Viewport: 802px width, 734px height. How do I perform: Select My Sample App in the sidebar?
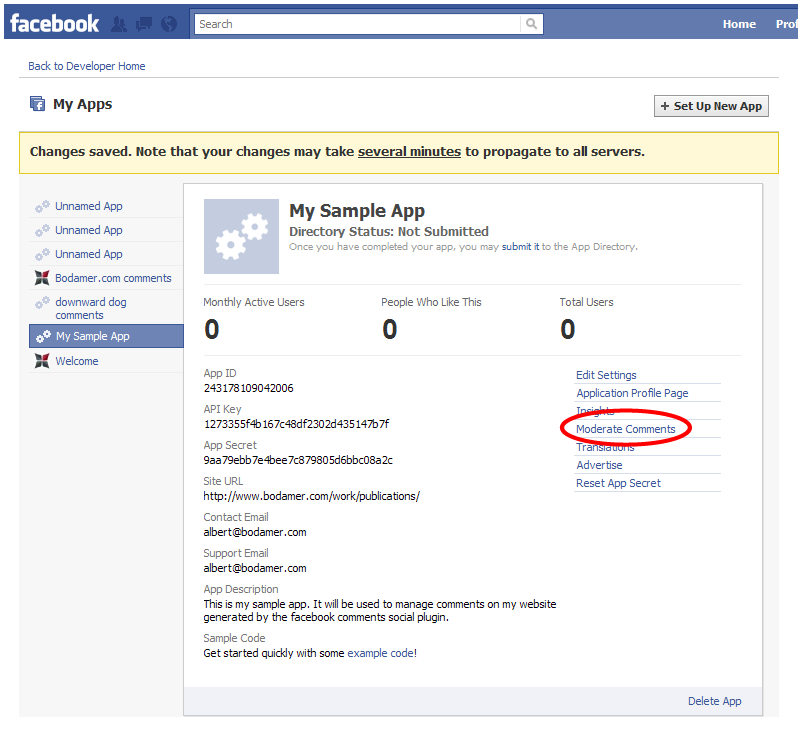[106, 336]
